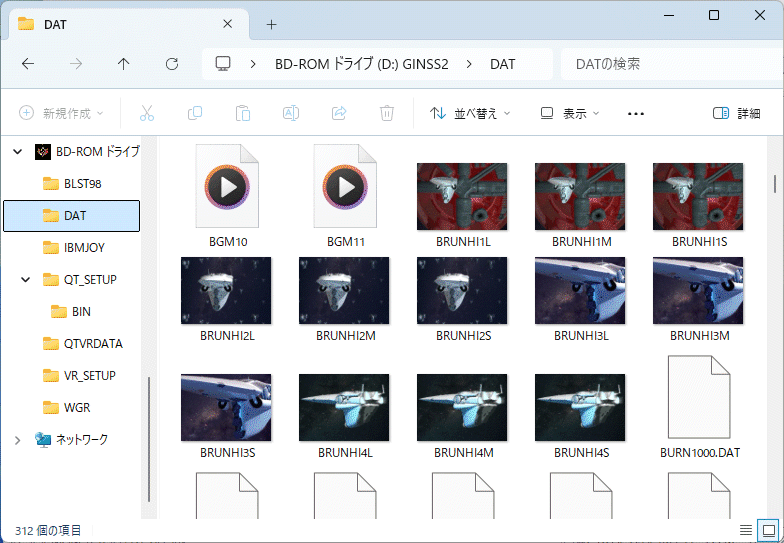
Task: Click the BD-ROM drive disc icon in the sidebar
Action: [x=42, y=152]
